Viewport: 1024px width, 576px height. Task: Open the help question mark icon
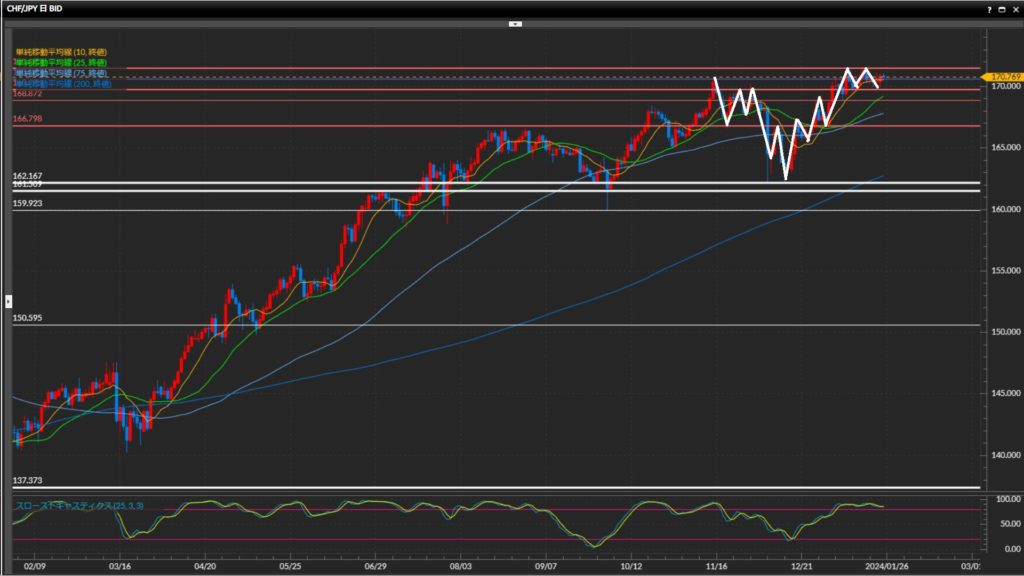989,8
